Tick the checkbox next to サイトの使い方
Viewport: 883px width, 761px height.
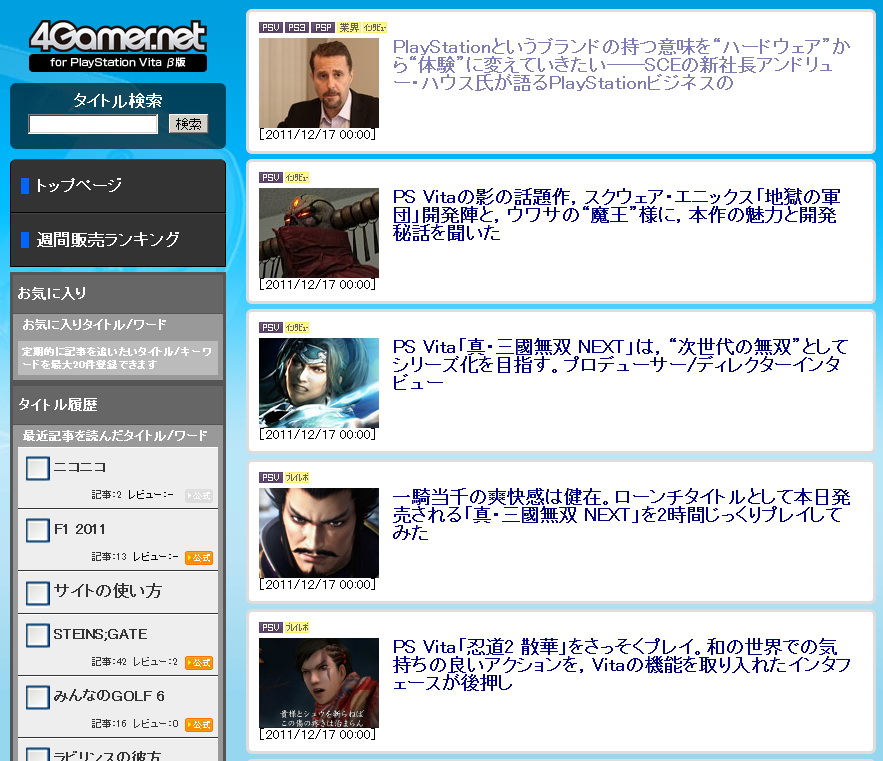[x=38, y=593]
